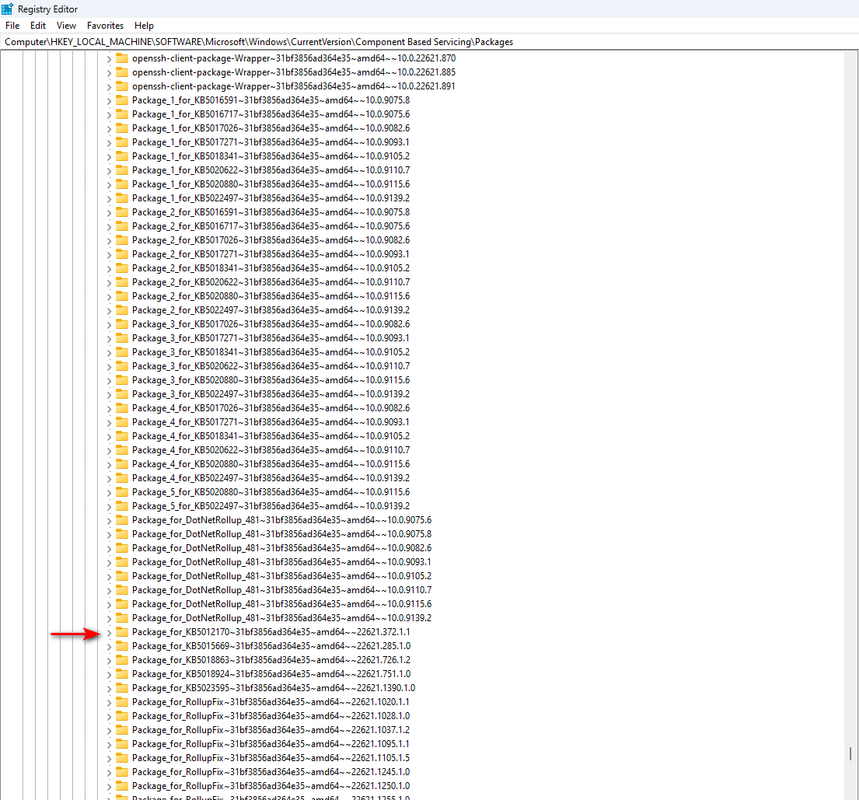Click folder icon of Package_1_for_KB5017271
The height and width of the screenshot is (800, 859).
pos(122,142)
